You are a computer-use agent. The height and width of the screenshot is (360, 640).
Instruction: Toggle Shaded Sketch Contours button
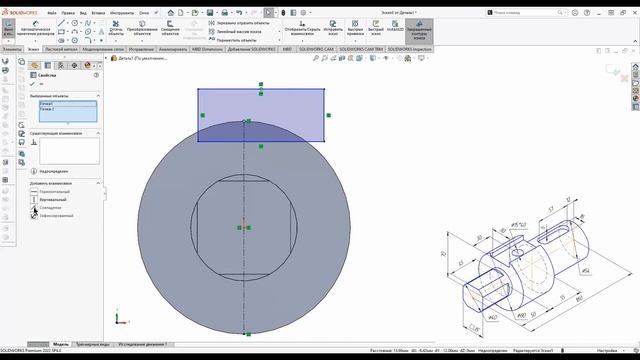tap(419, 31)
